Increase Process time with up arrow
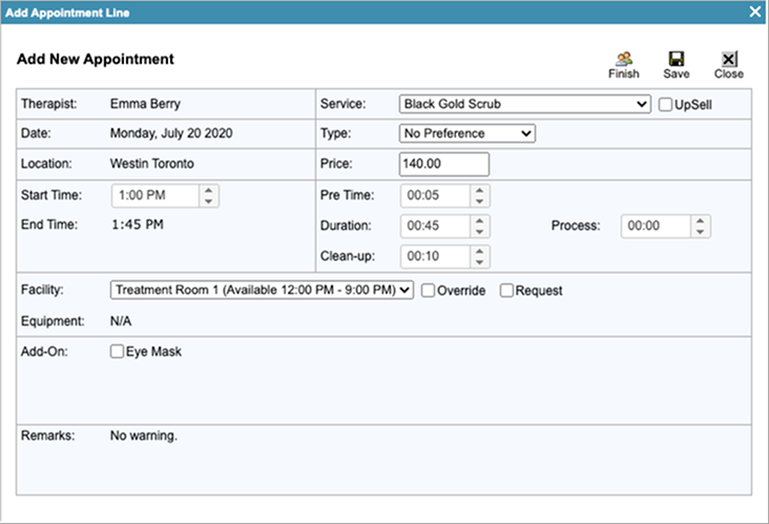 click(x=700, y=220)
